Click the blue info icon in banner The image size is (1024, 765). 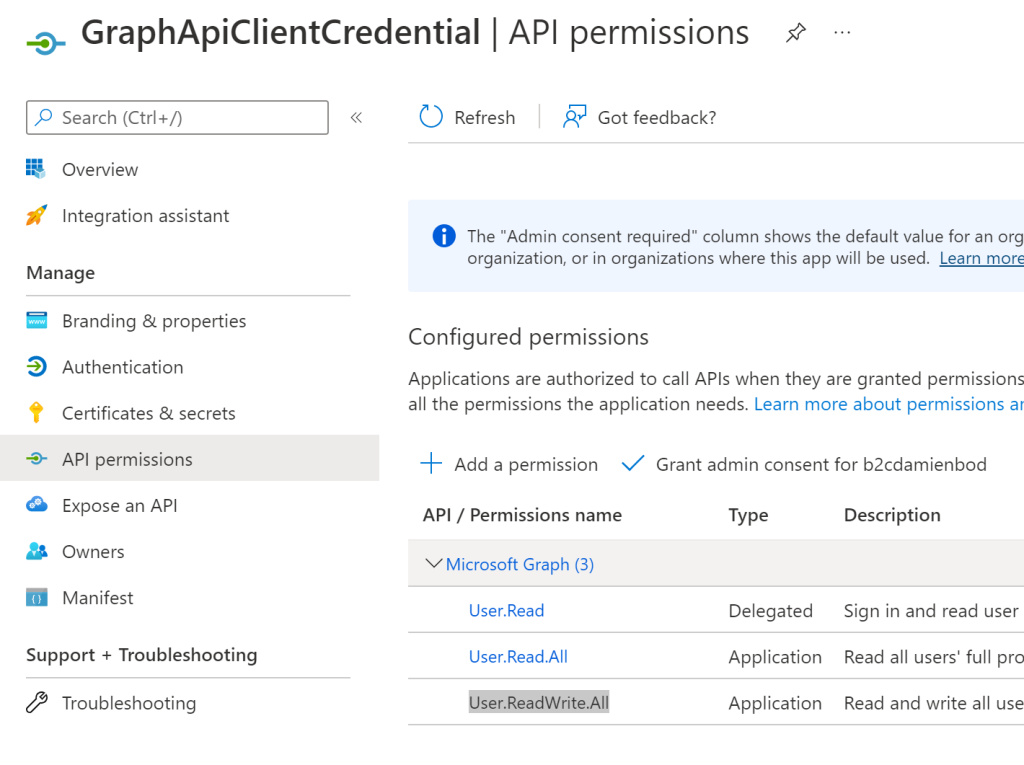444,236
